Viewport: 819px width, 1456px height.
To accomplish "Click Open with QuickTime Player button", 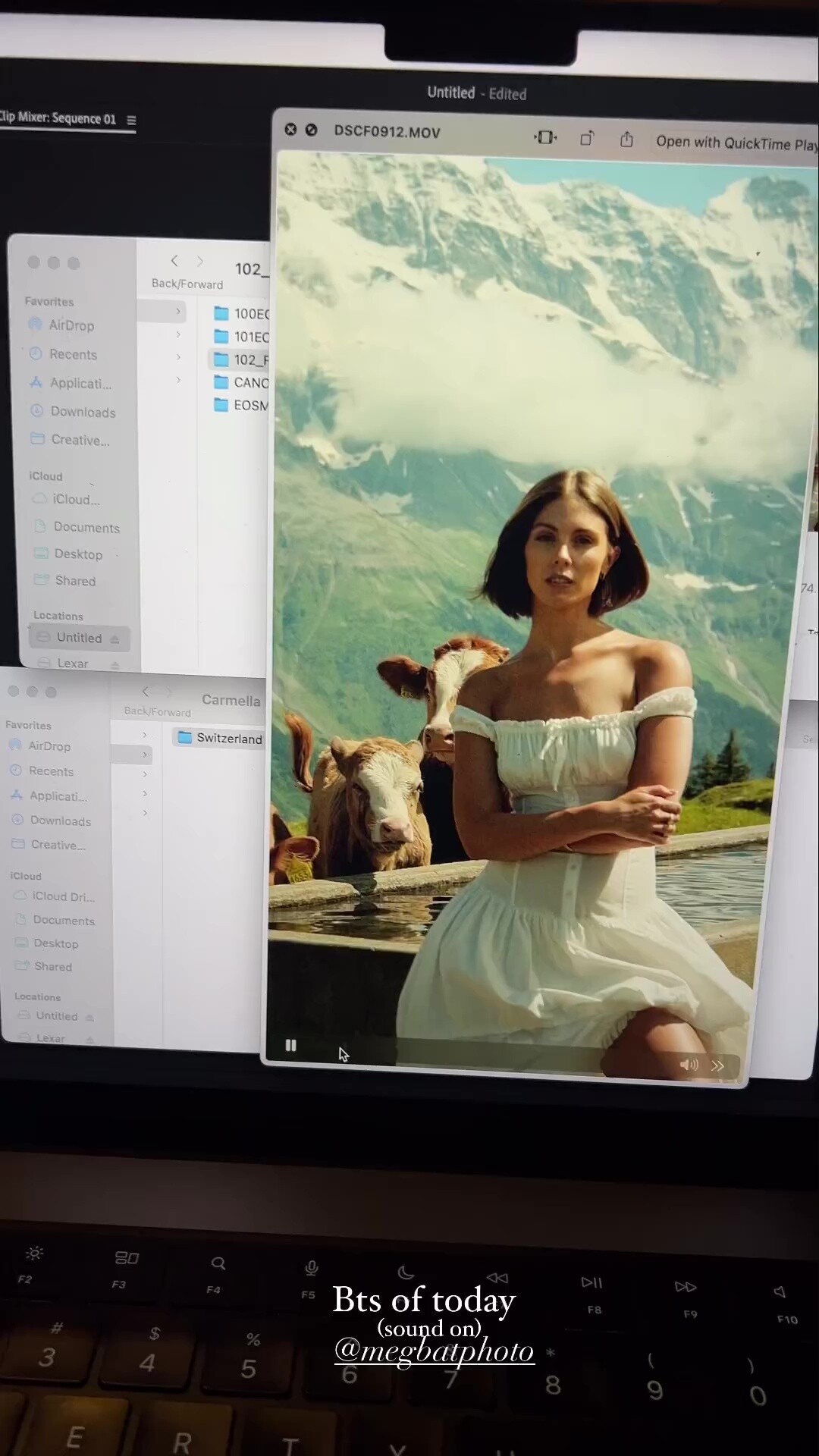I will [x=736, y=143].
